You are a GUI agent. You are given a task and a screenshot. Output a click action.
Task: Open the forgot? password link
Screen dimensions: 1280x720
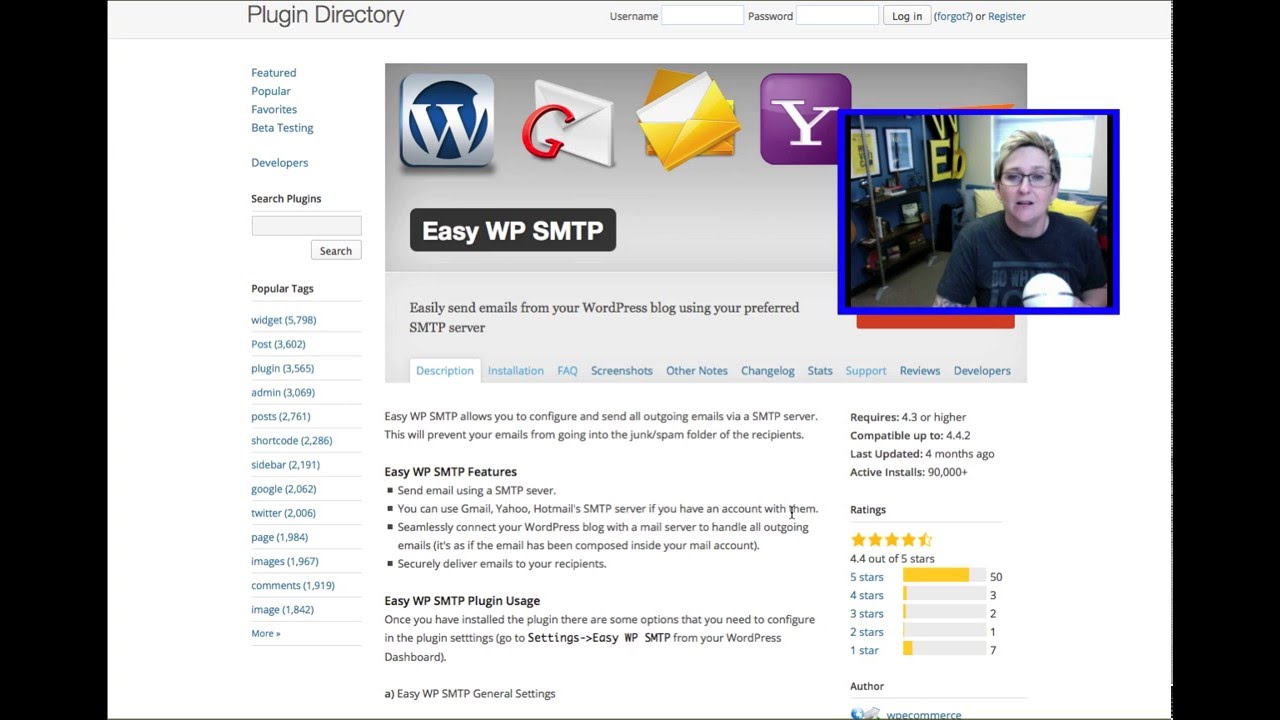pos(953,16)
